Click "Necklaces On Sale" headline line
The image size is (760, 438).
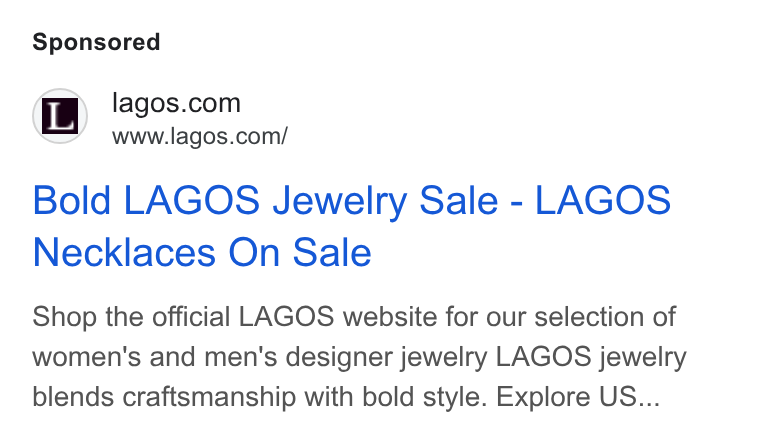[202, 252]
